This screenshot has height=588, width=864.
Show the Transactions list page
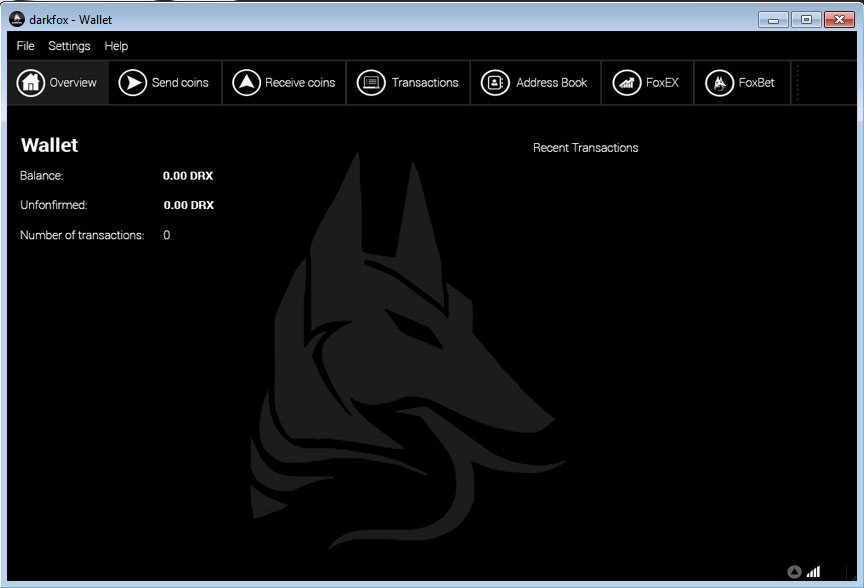(x=408, y=83)
